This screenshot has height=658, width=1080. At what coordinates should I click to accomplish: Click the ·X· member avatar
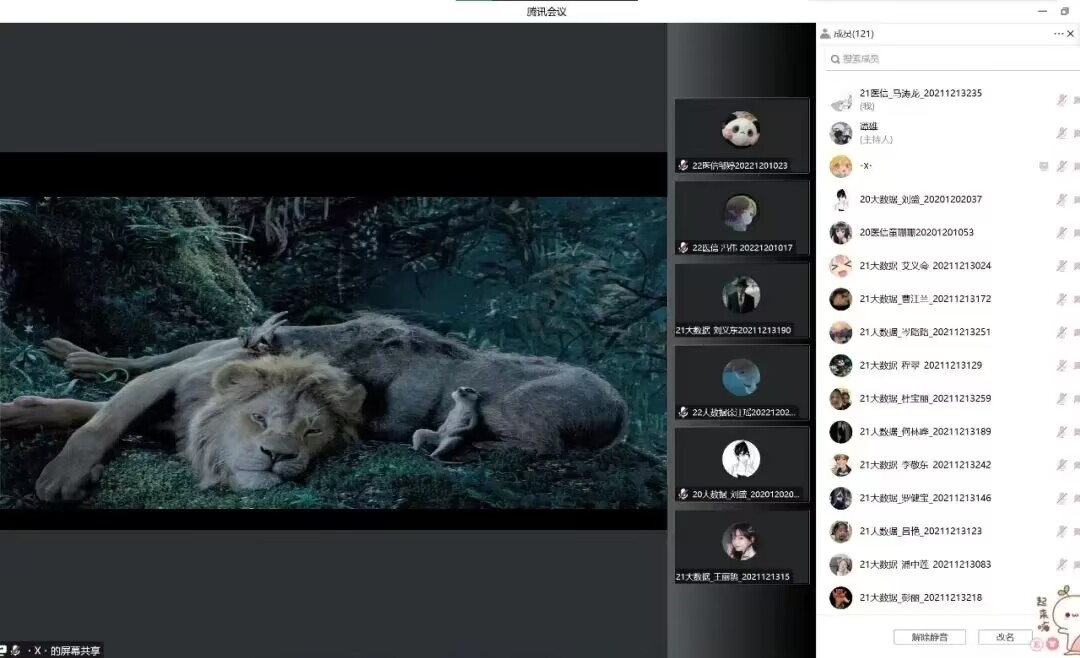pos(840,166)
